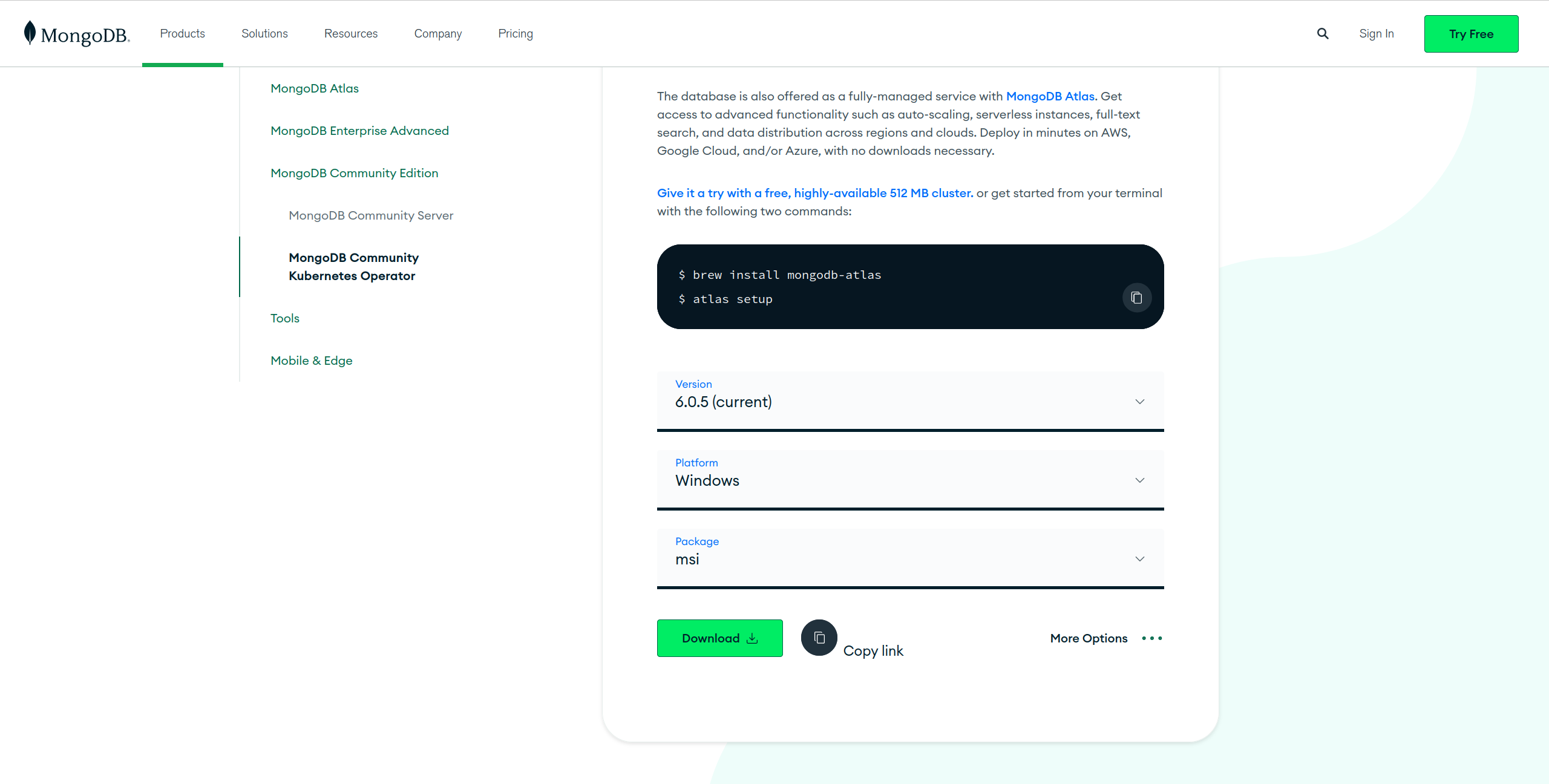Open MongoDB Enterprise Advanced sidebar item
This screenshot has height=784, width=1549.
(359, 131)
